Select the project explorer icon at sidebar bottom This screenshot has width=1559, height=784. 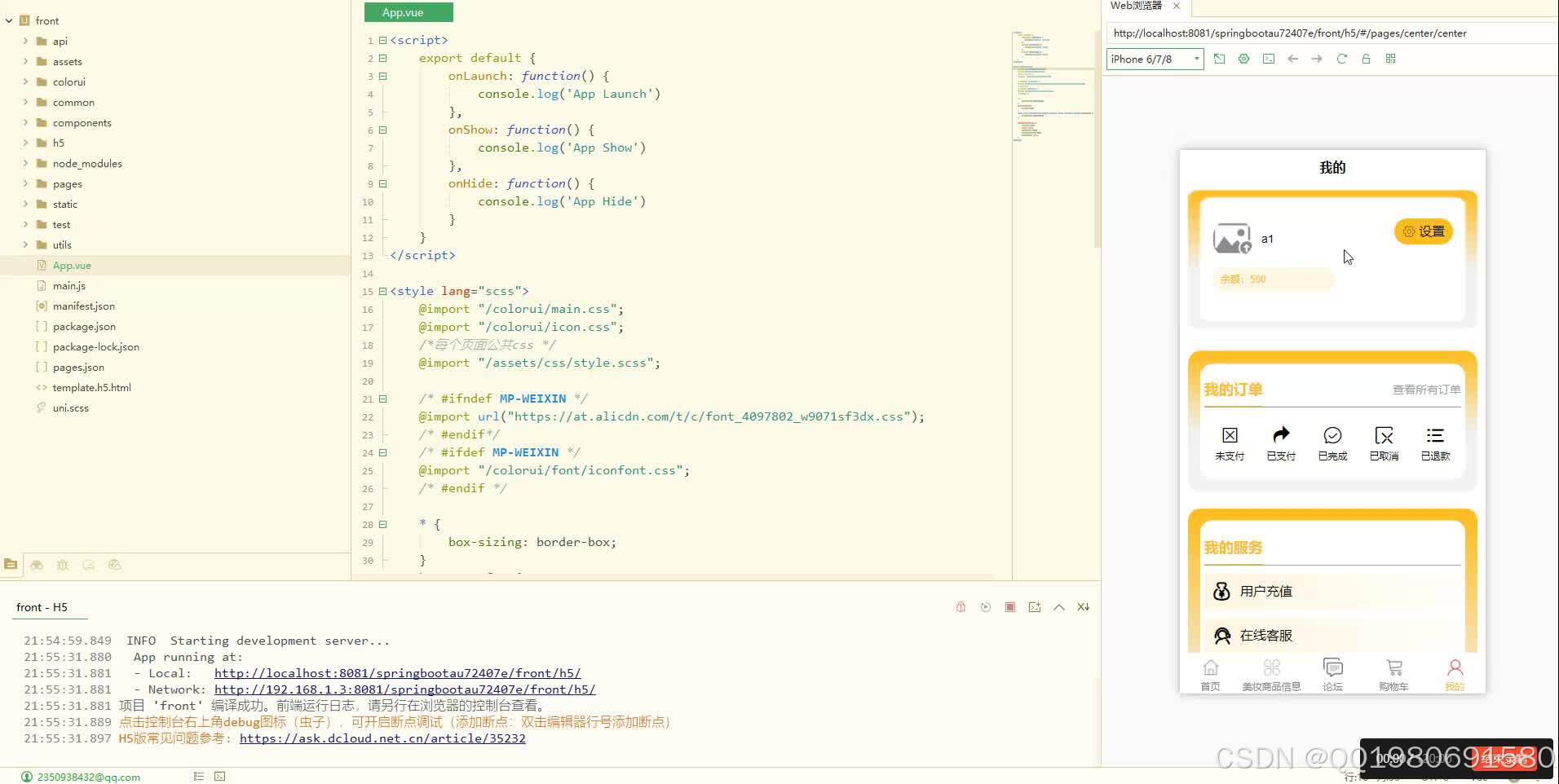coord(11,564)
